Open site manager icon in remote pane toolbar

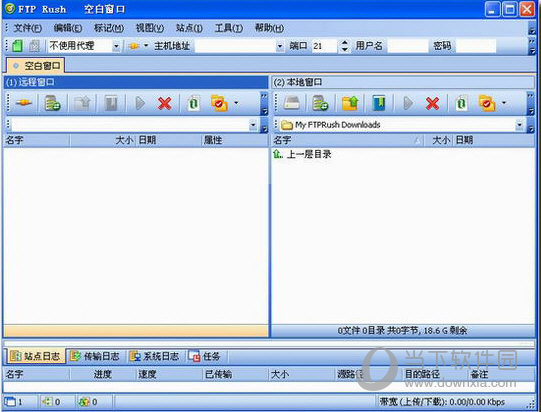pos(52,103)
